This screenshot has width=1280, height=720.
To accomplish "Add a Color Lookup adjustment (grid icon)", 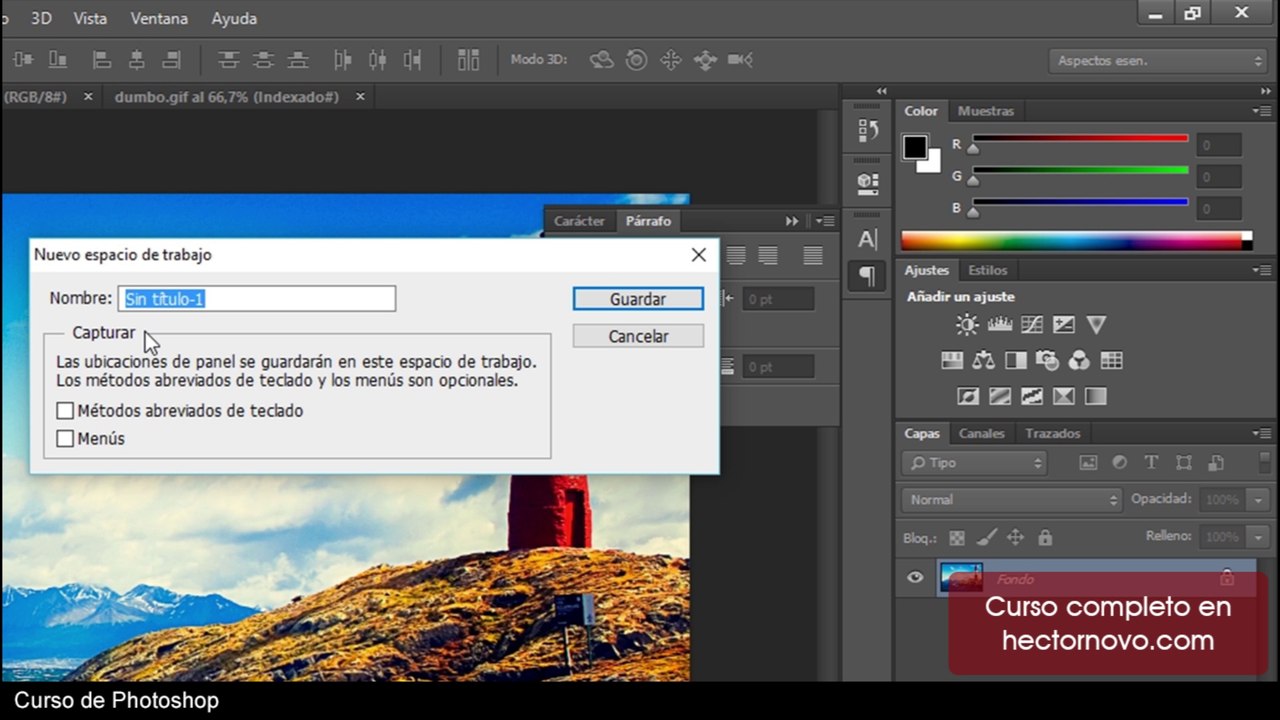I will point(1111,360).
